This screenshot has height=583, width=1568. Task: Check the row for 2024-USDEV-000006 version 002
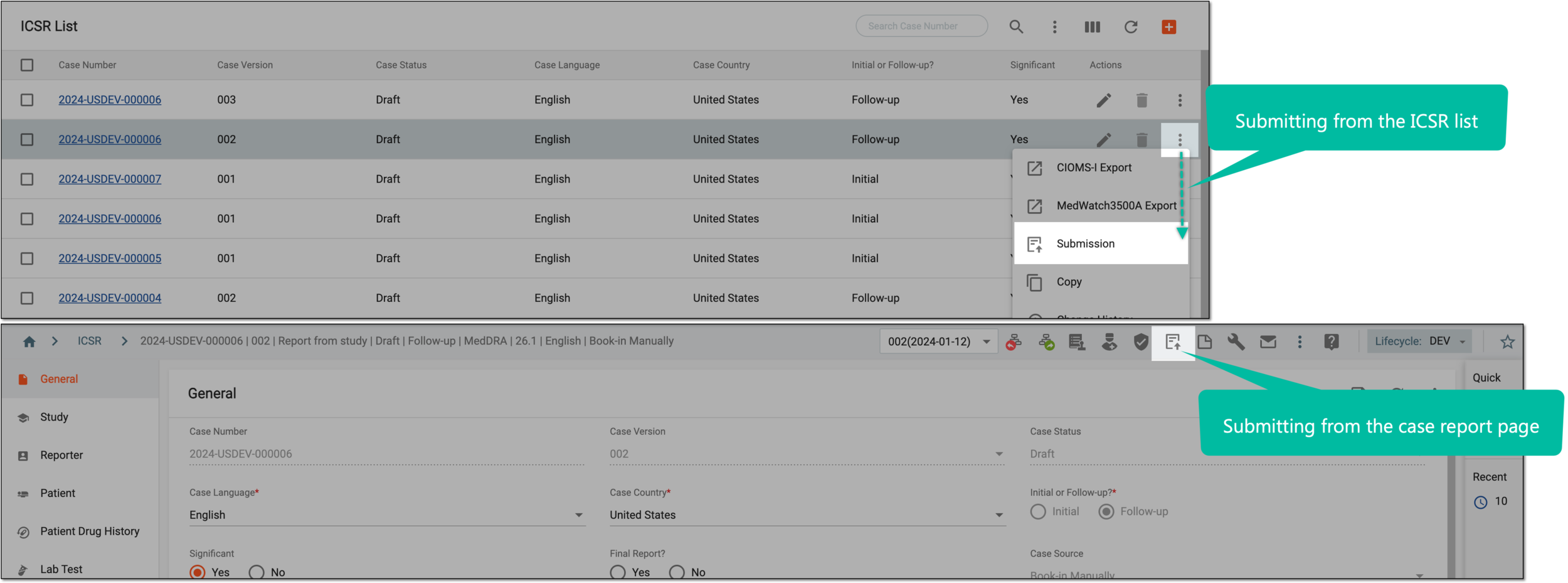click(x=27, y=139)
